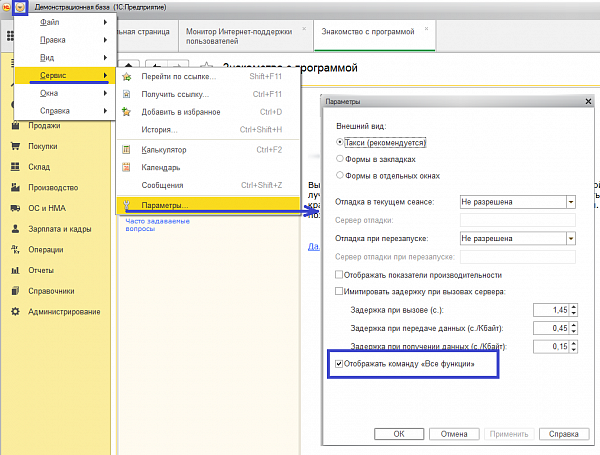
Task: Select Формы в отдельных окнах option
Action: pyautogui.click(x=339, y=175)
